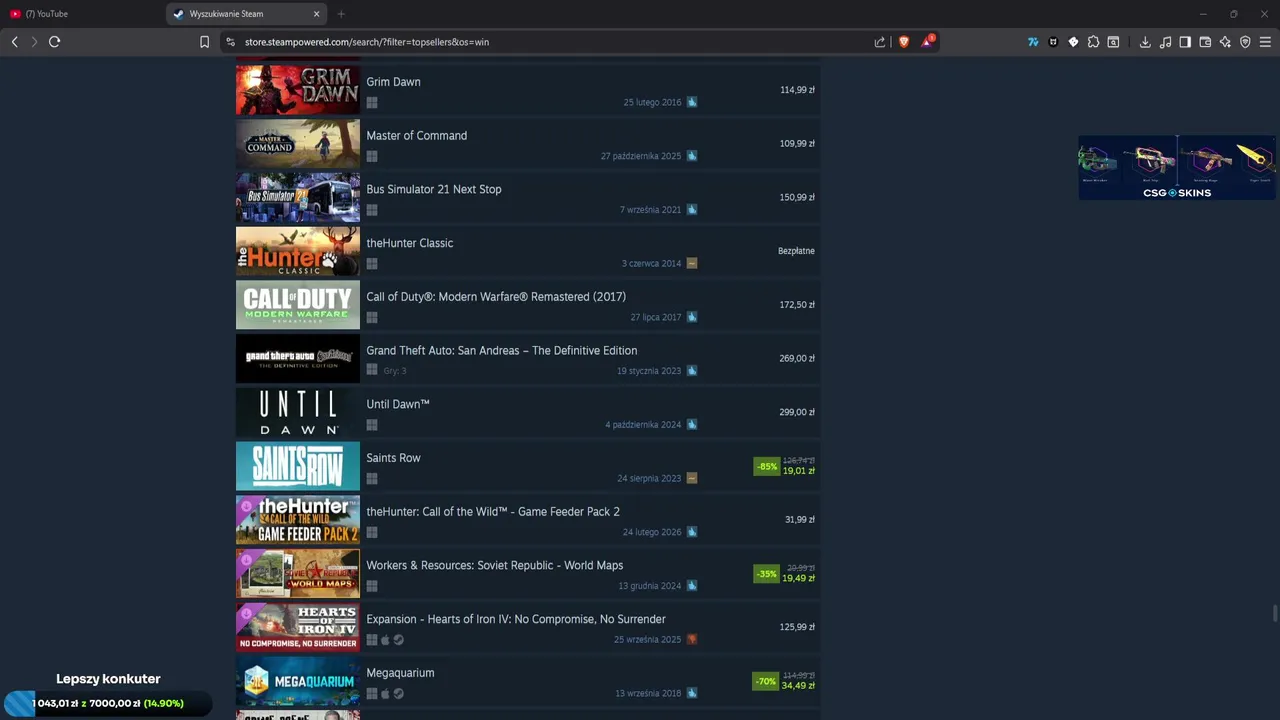Click the share page icon in the address bar
The height and width of the screenshot is (720, 1280).
[880, 42]
